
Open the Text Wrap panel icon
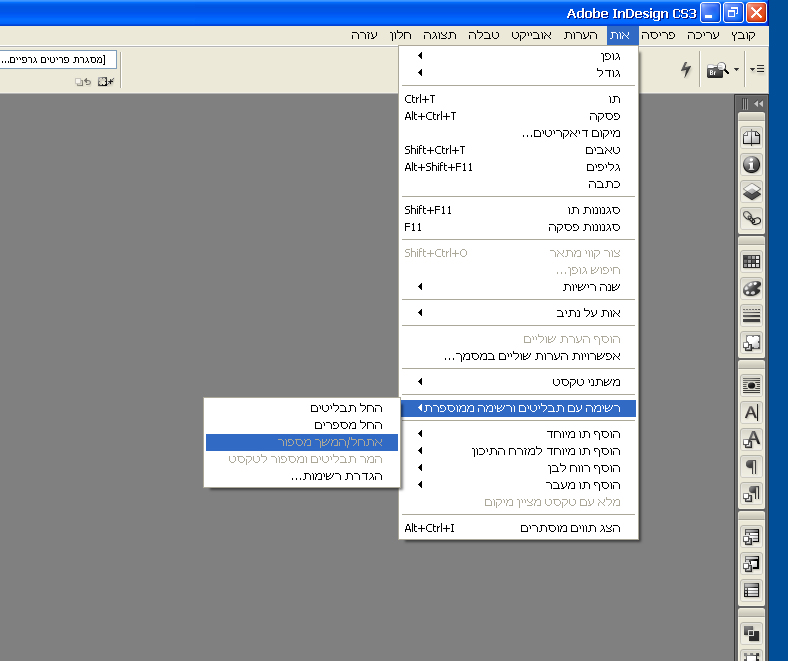point(751,386)
